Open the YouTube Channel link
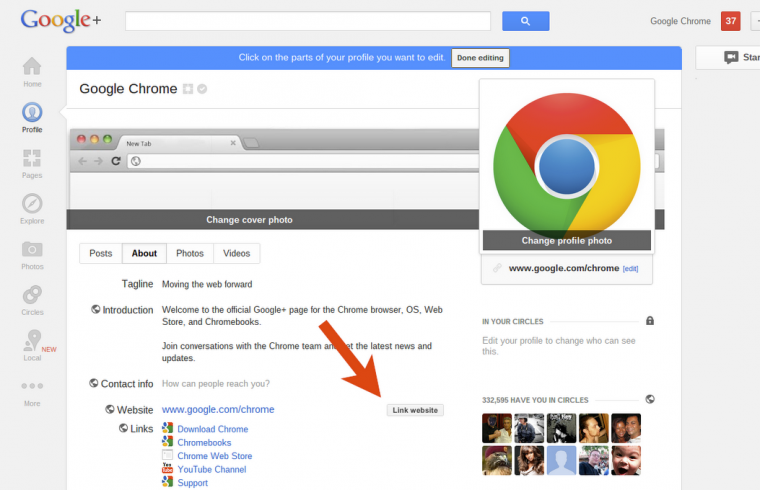Viewport: 760px width, 490px height. pos(212,469)
